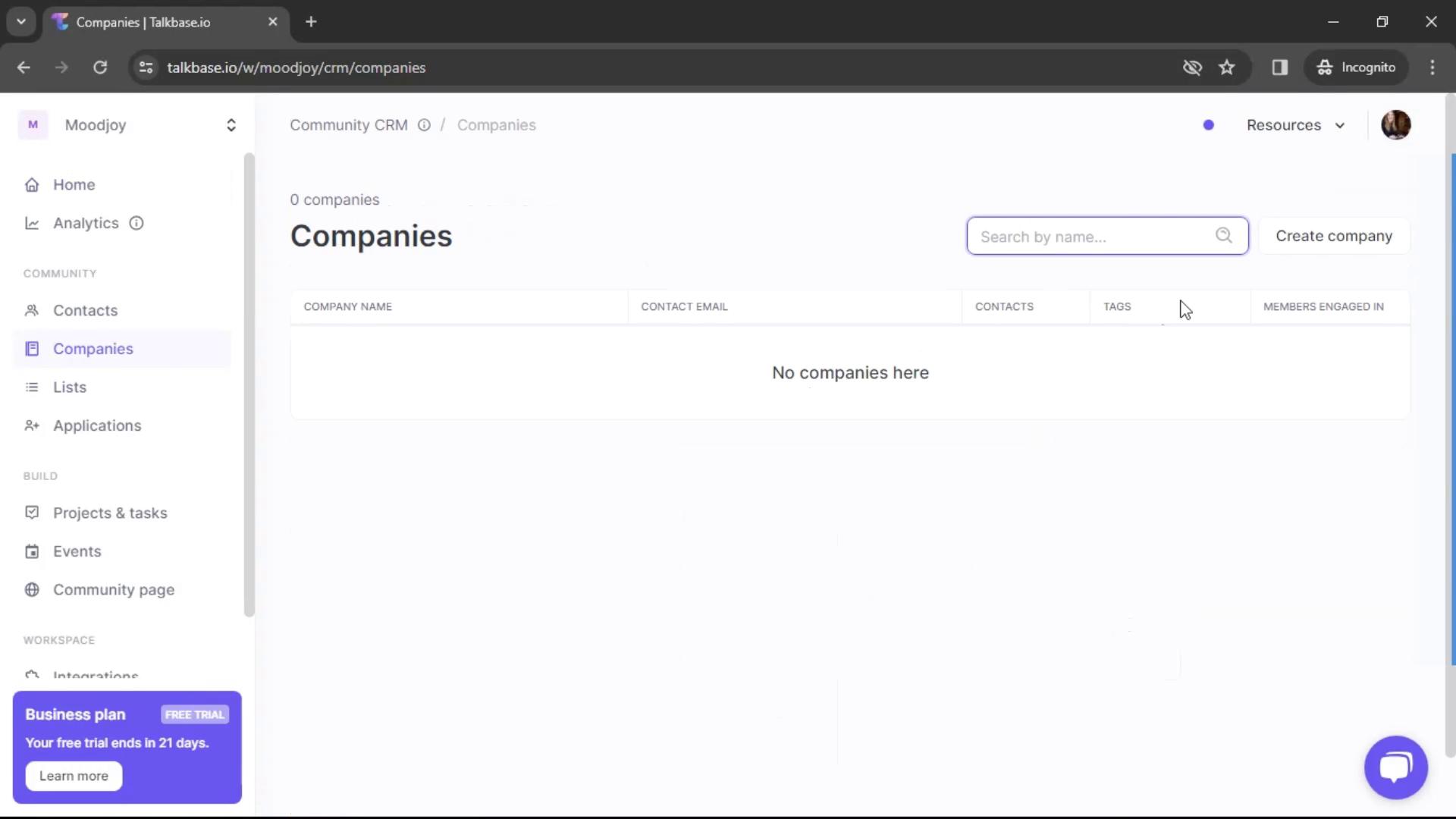The height and width of the screenshot is (819, 1456).
Task: Expand the Resources dropdown menu
Action: point(1295,125)
